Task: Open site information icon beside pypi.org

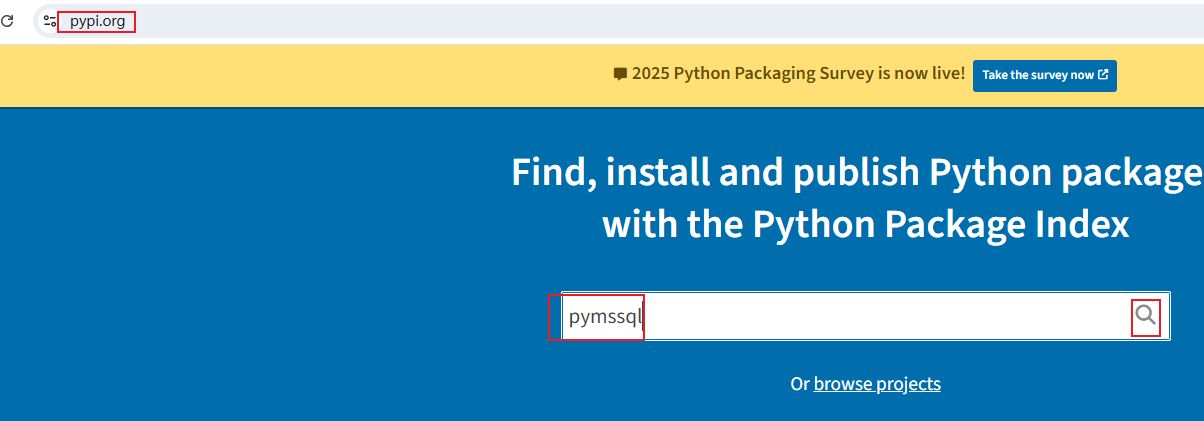Action: tap(50, 20)
